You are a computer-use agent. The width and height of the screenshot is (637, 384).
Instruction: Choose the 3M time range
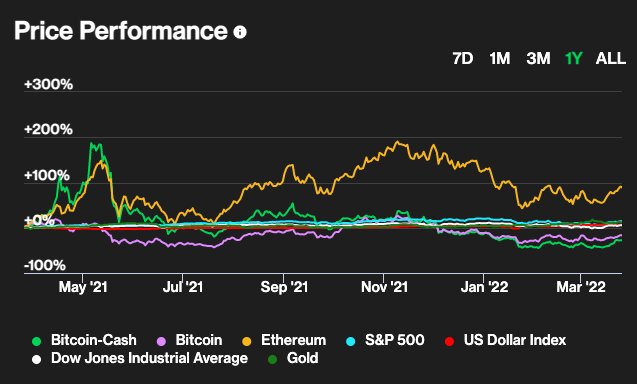(538, 59)
